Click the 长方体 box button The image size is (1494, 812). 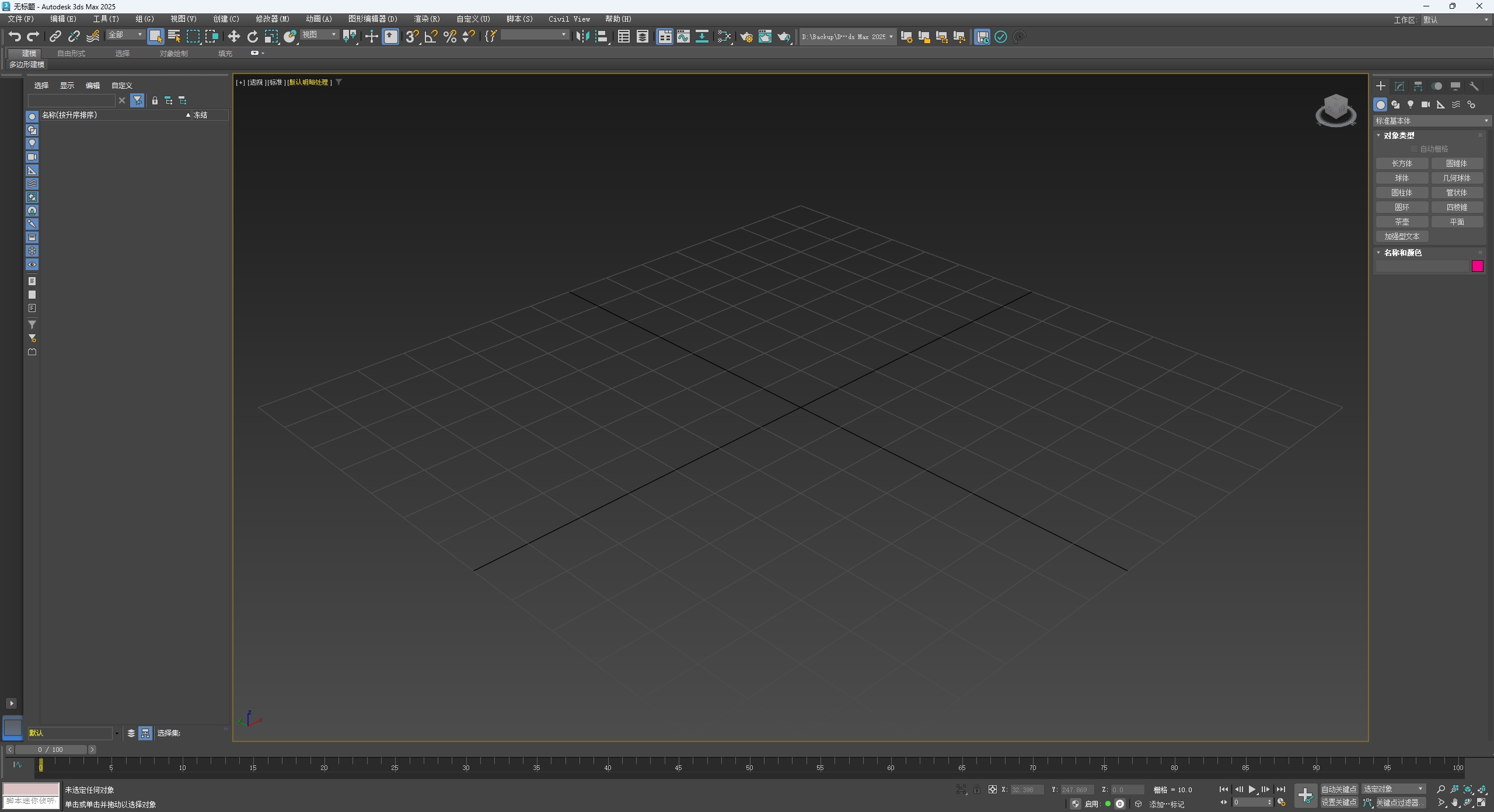(1402, 163)
